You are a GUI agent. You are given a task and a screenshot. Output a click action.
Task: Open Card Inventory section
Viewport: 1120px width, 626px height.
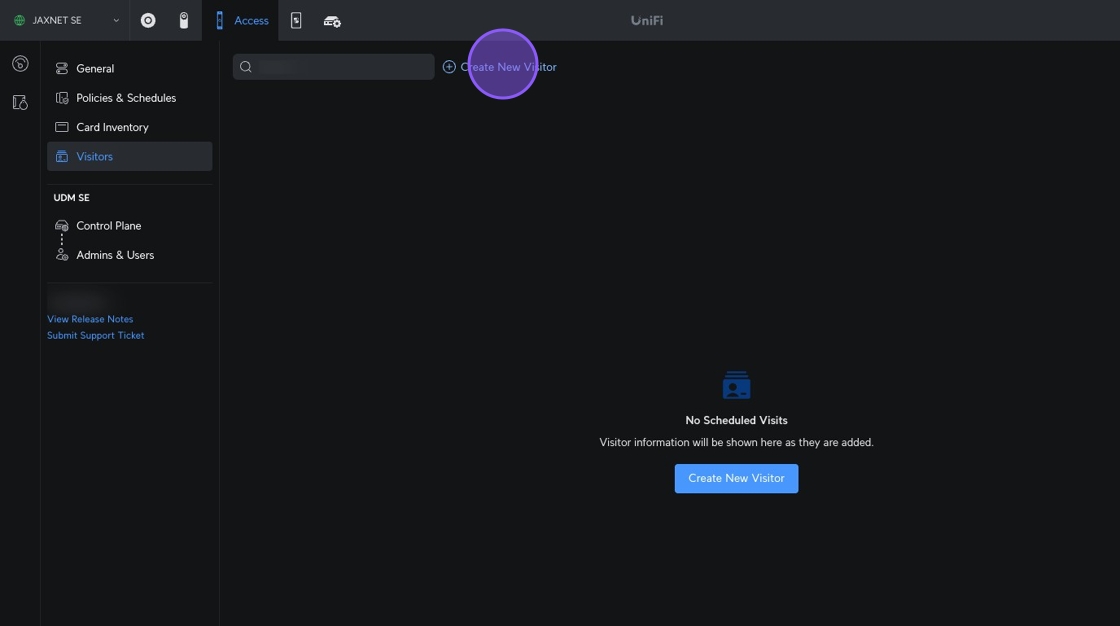112,127
